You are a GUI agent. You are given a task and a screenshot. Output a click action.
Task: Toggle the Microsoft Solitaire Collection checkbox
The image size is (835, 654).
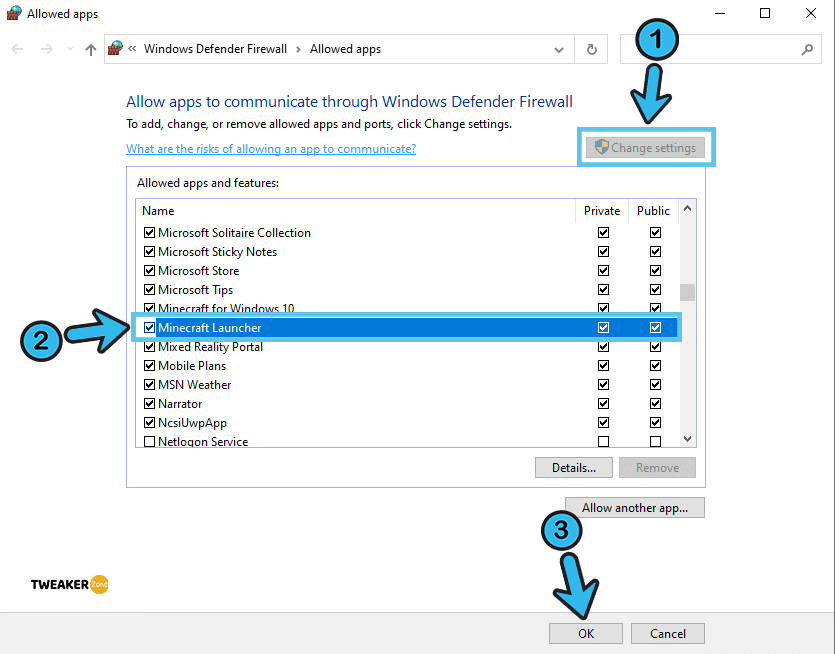150,233
